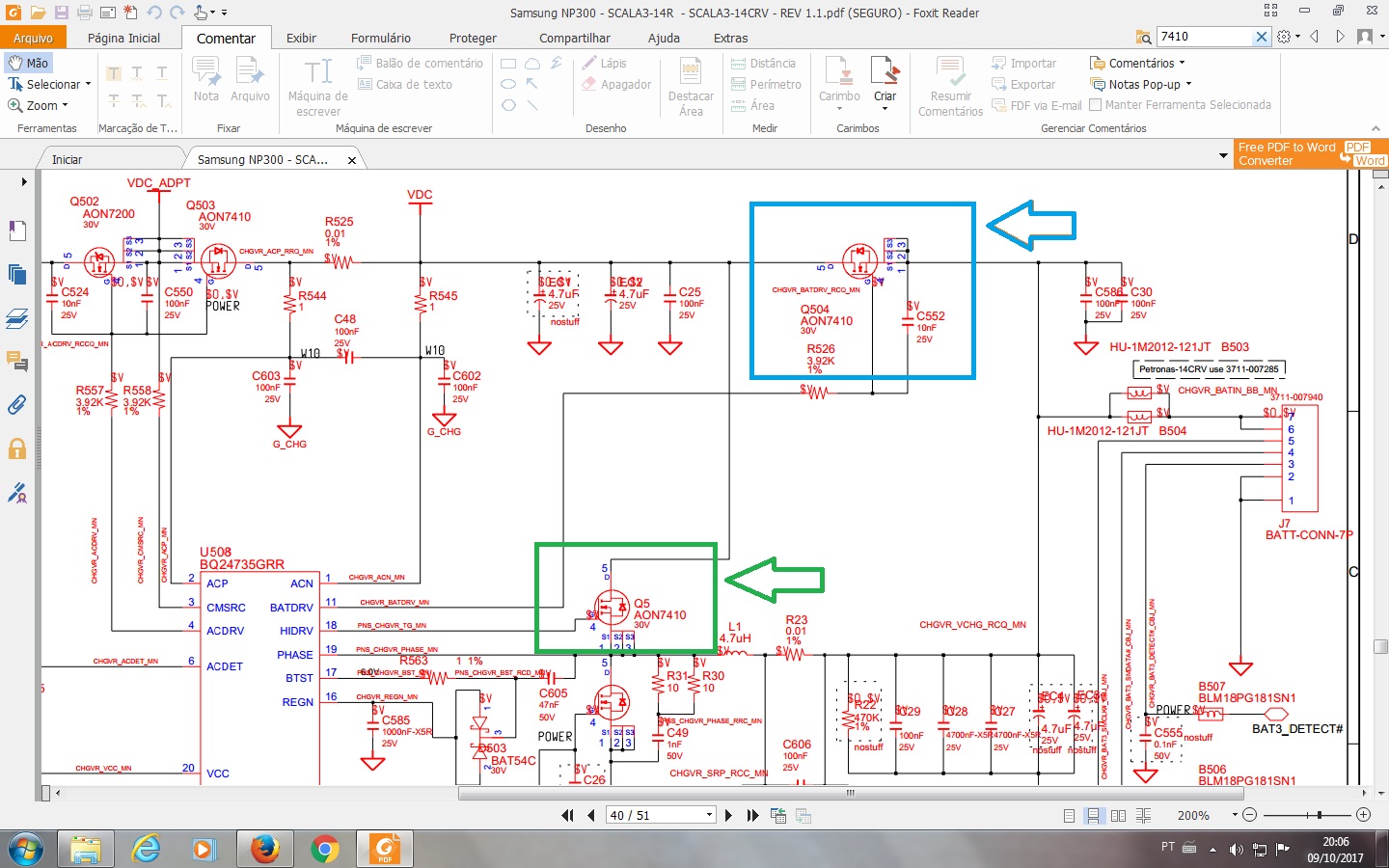Click the Destacar Área highlight tool

click(691, 87)
